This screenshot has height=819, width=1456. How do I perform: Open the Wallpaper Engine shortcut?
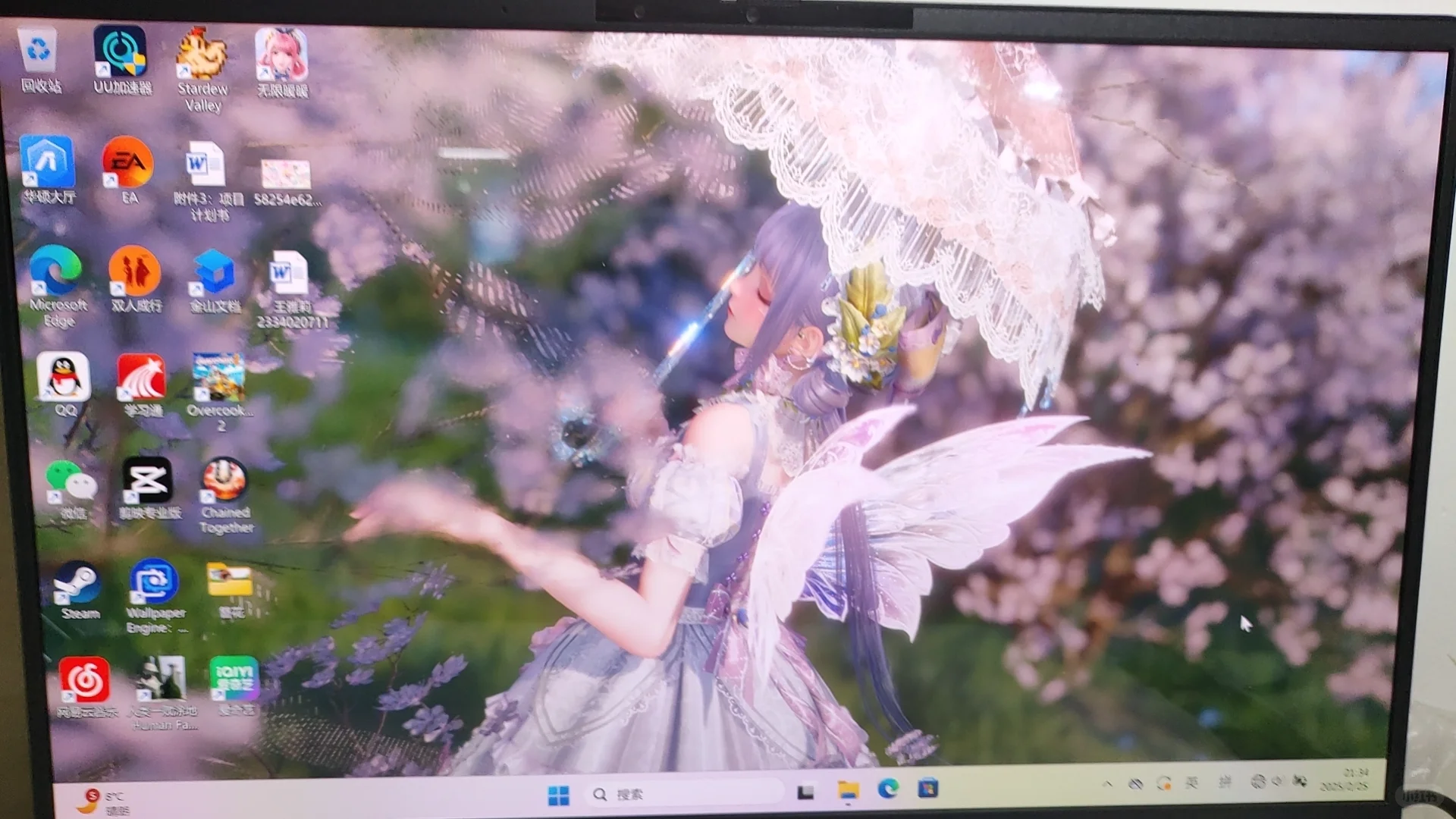(x=155, y=597)
